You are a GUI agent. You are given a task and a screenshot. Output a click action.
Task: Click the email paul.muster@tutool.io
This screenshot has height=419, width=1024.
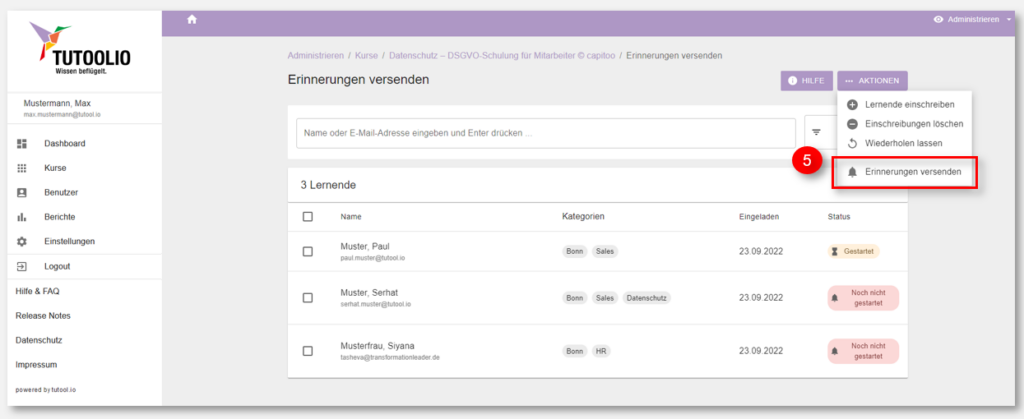[x=373, y=258]
